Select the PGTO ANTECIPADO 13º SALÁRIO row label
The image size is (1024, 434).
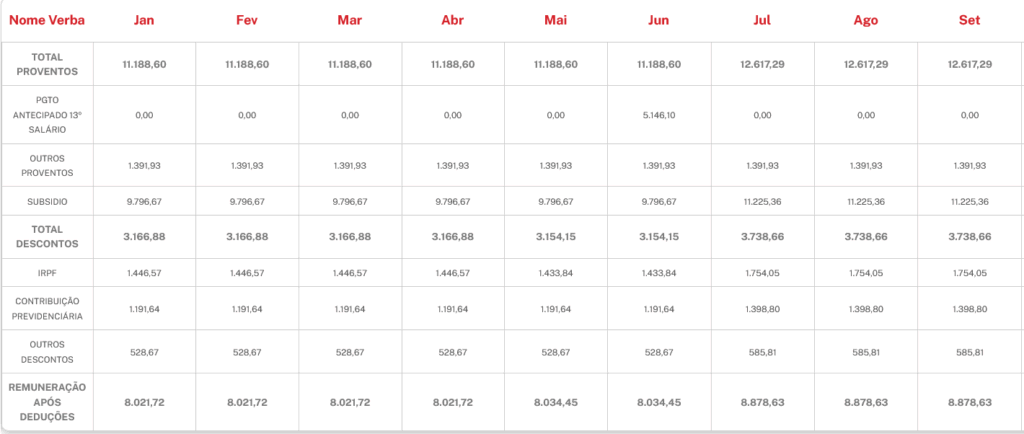(47, 115)
